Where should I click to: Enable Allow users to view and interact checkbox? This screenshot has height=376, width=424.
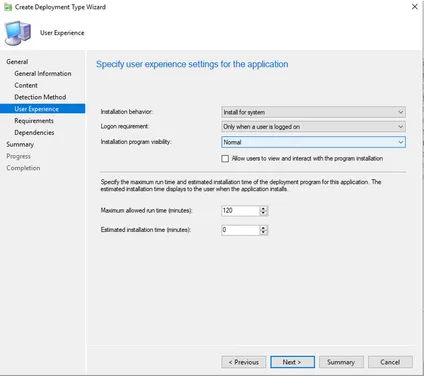point(225,159)
